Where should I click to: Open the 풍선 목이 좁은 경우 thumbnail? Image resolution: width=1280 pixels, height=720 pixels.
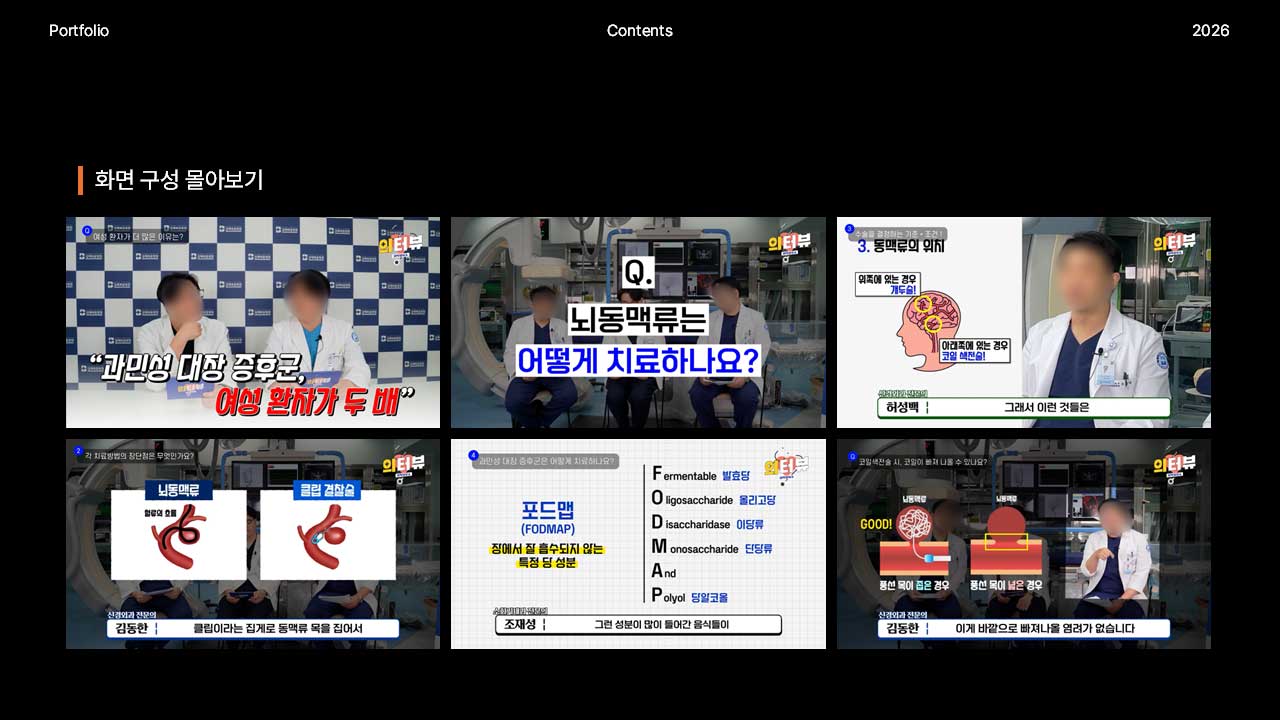1024,544
